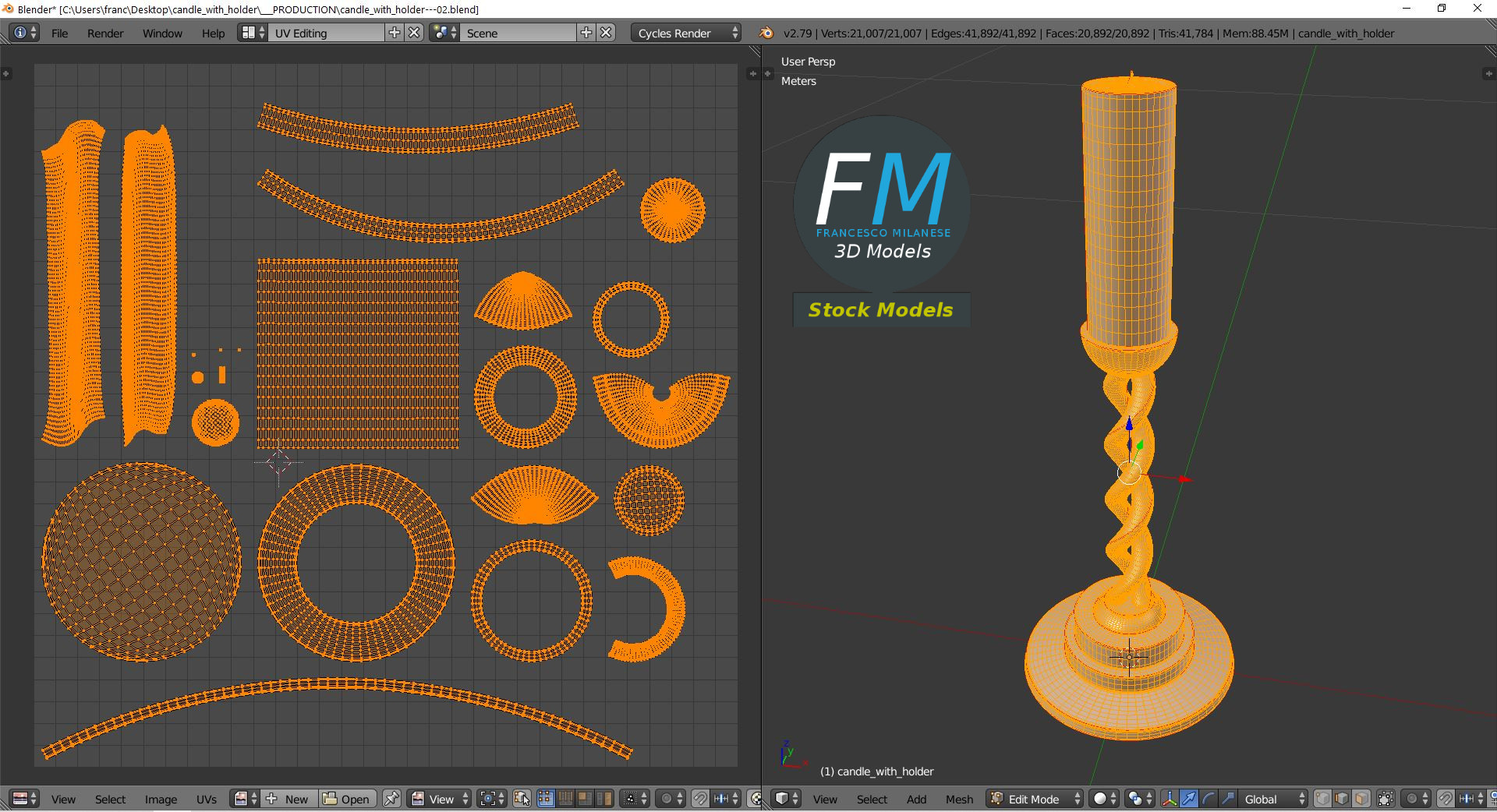Enable the rotate manipulator in 3D view

[1209, 799]
